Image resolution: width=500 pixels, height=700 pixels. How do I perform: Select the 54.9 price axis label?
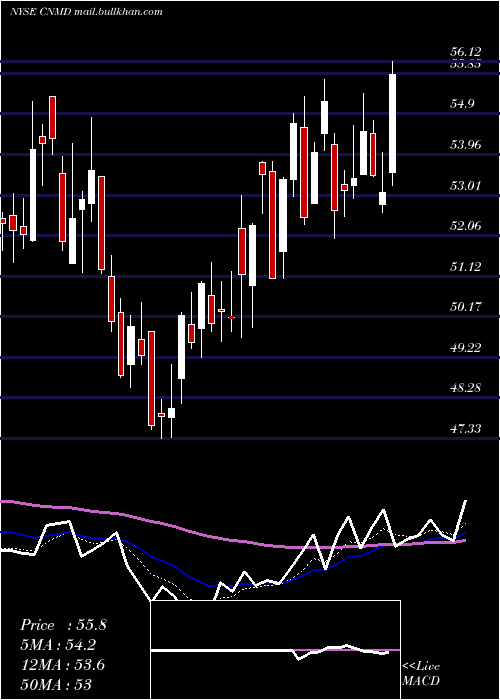[462, 104]
